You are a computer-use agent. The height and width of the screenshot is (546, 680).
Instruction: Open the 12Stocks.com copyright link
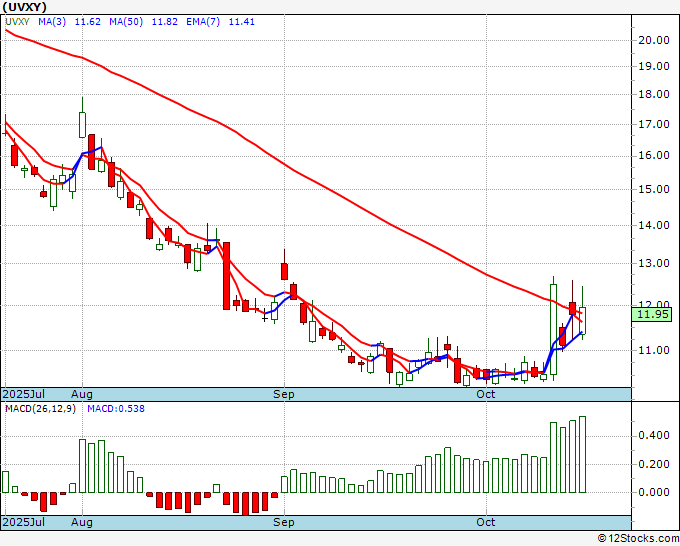click(x=638, y=538)
